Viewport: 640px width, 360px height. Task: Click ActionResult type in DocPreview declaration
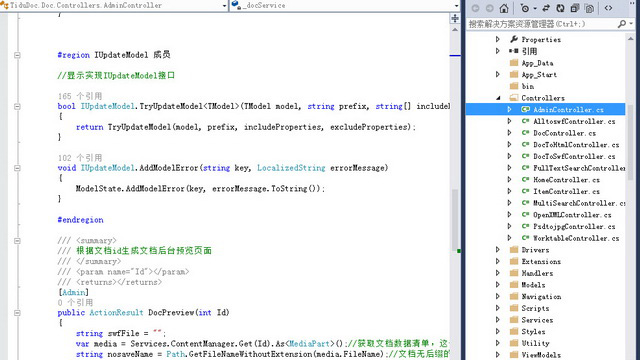116,313
